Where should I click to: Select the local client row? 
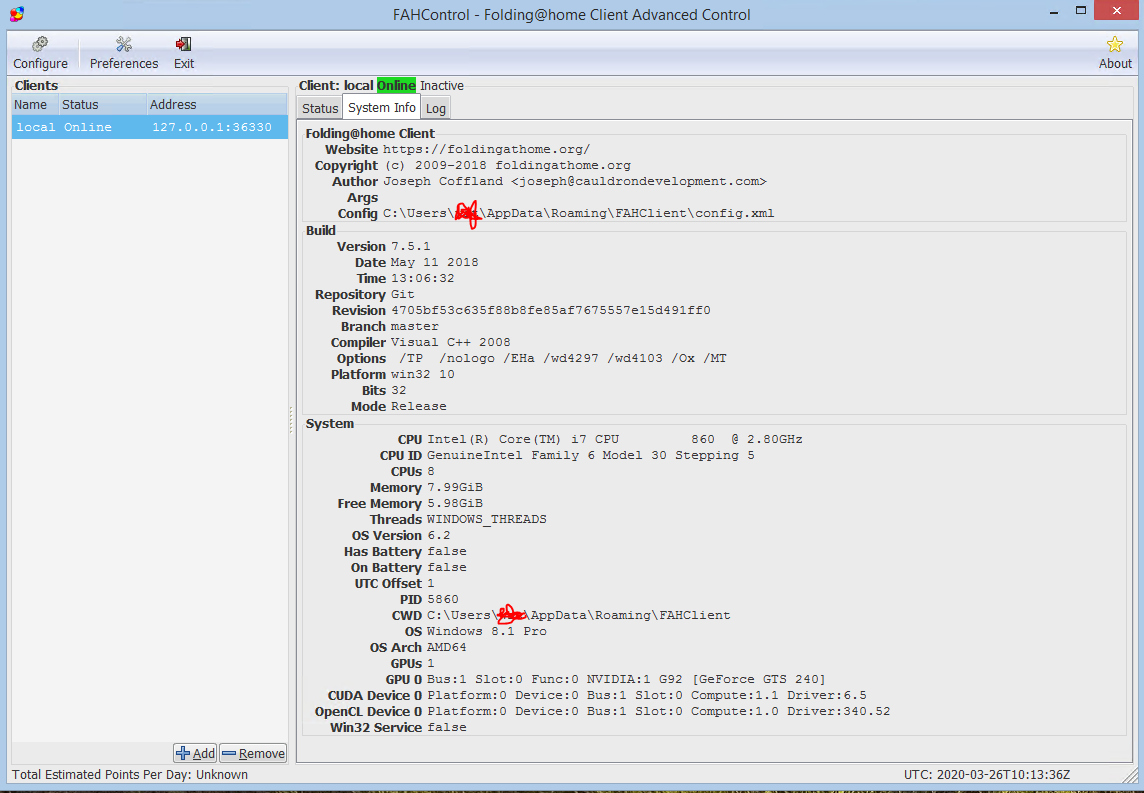click(148, 126)
